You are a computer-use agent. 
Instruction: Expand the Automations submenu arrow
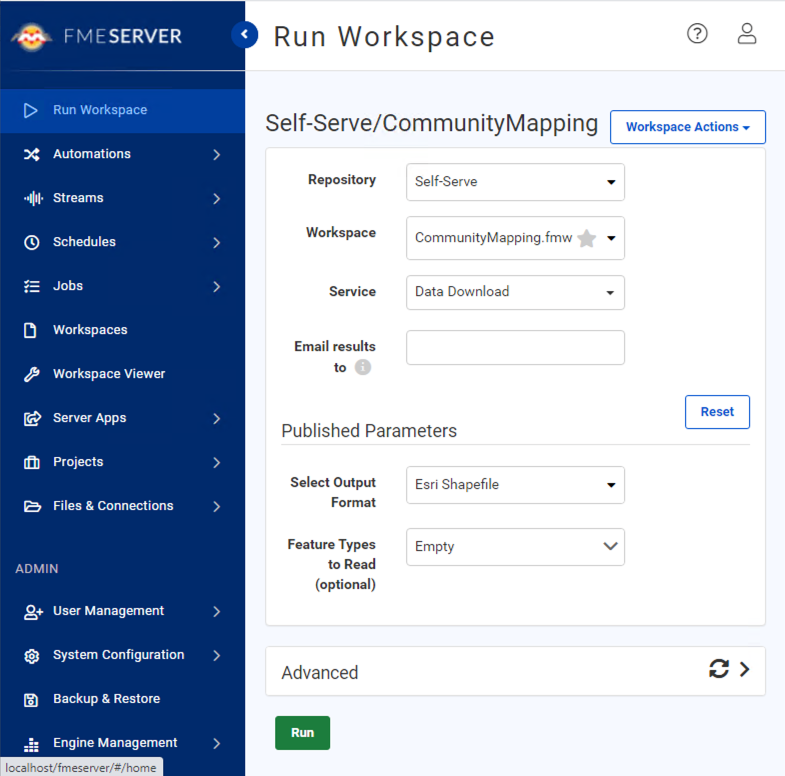point(216,155)
